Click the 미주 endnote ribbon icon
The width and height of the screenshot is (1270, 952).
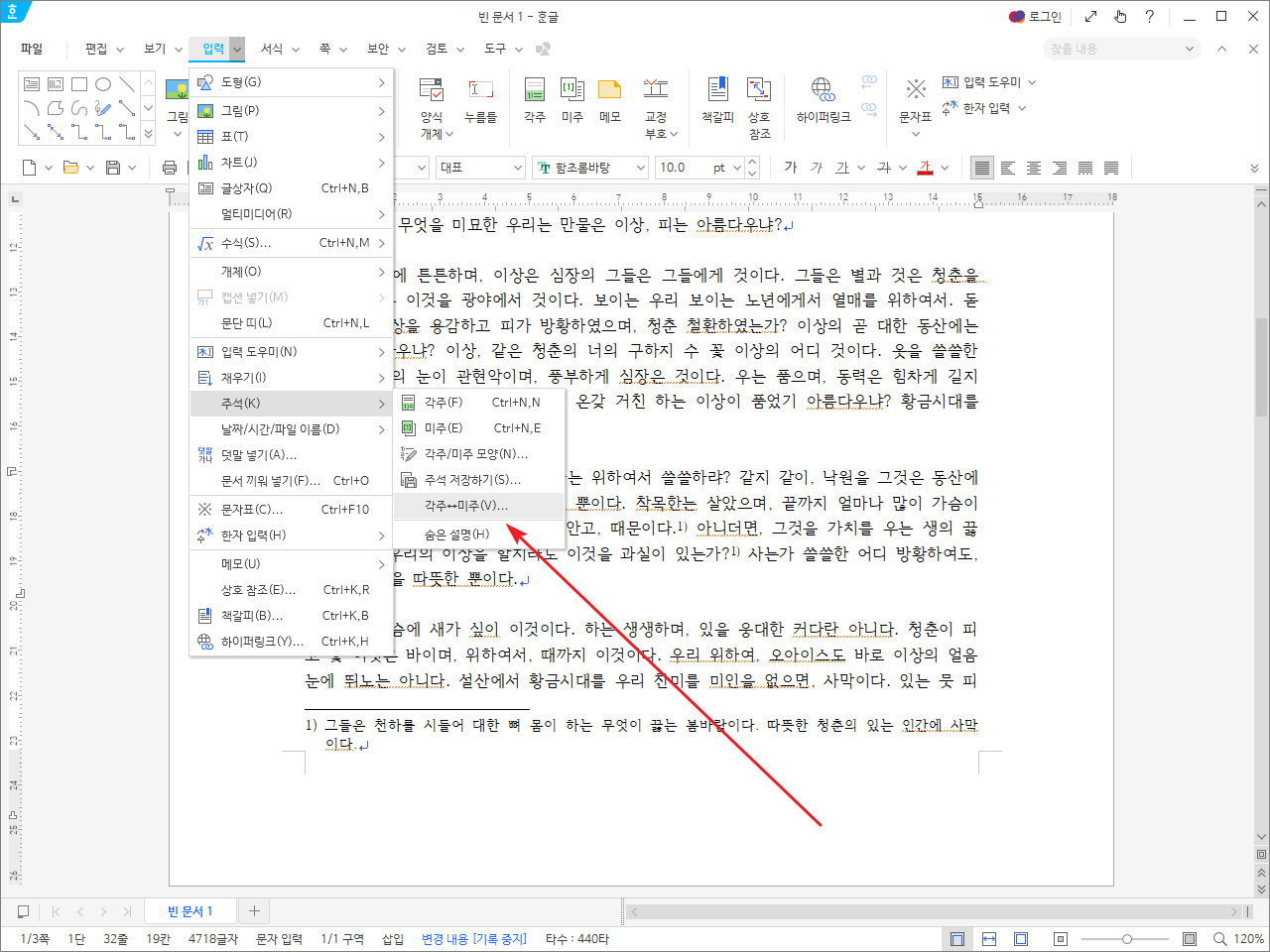pos(572,100)
